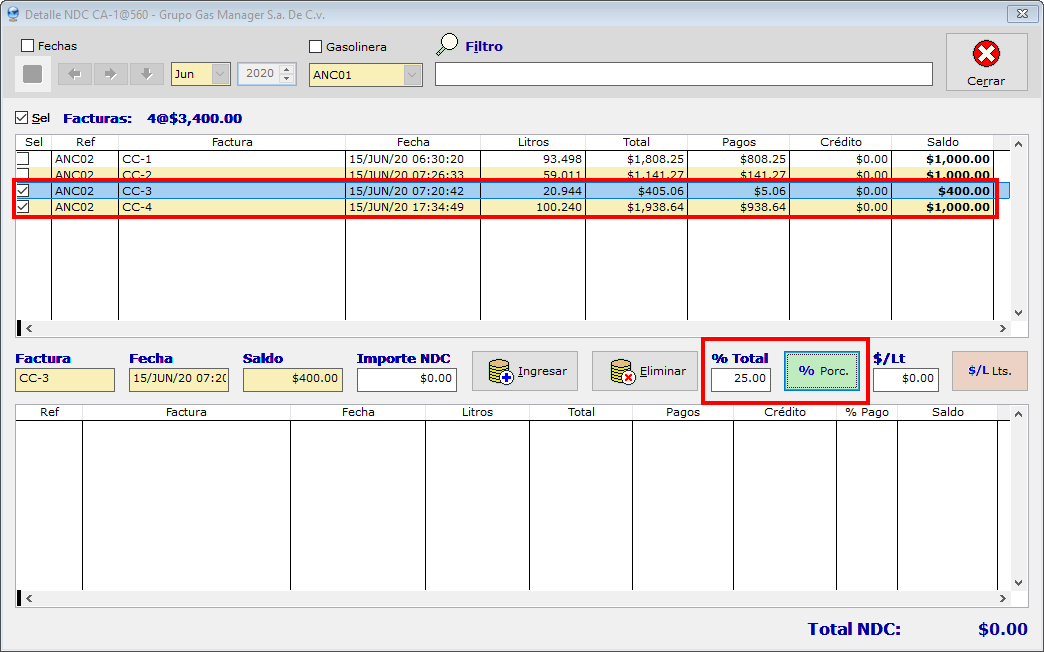The width and height of the screenshot is (1044, 652).
Task: Click the gray square stop button
Action: click(32, 74)
